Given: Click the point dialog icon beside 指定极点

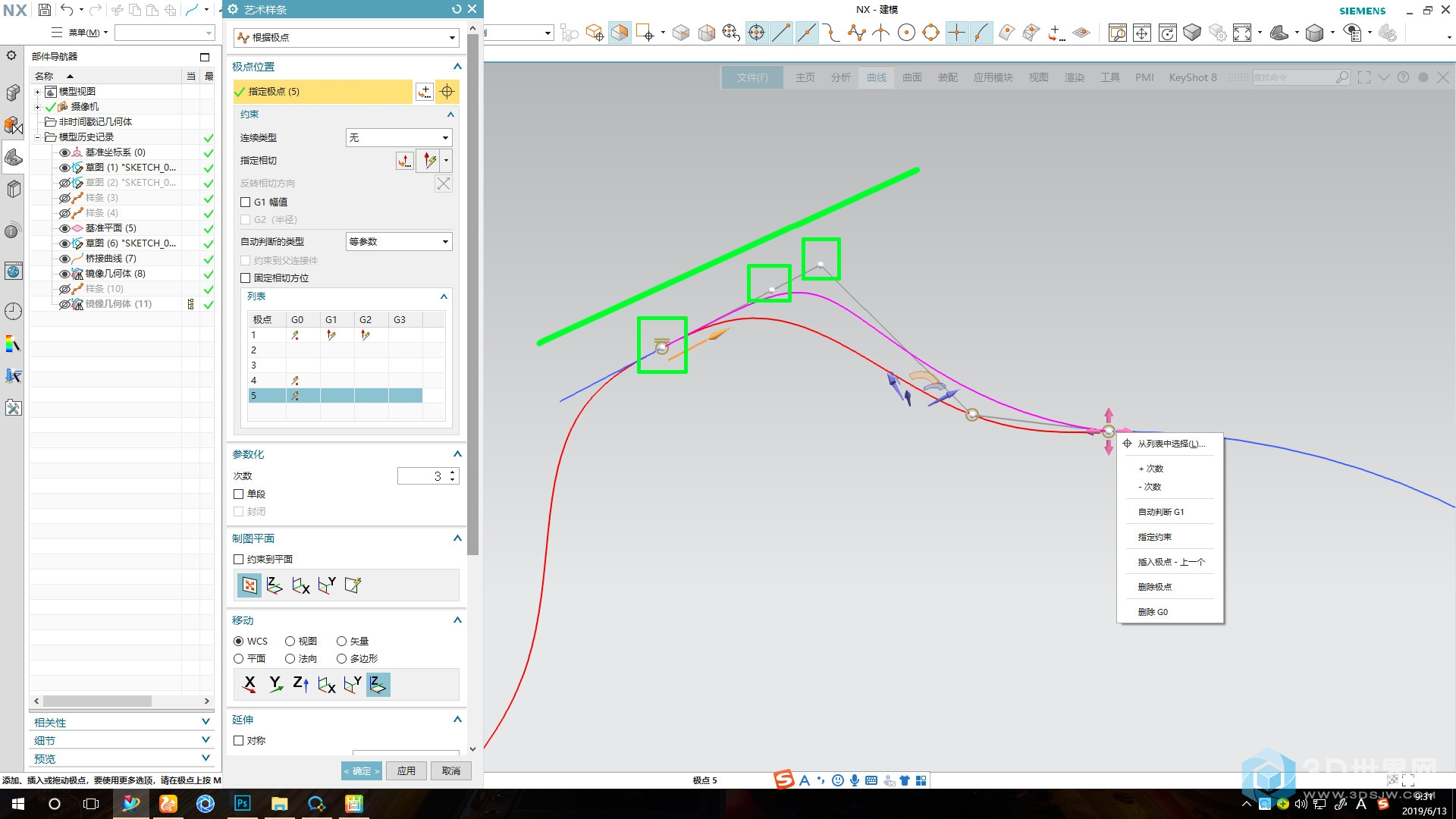Looking at the screenshot, I should click(425, 92).
